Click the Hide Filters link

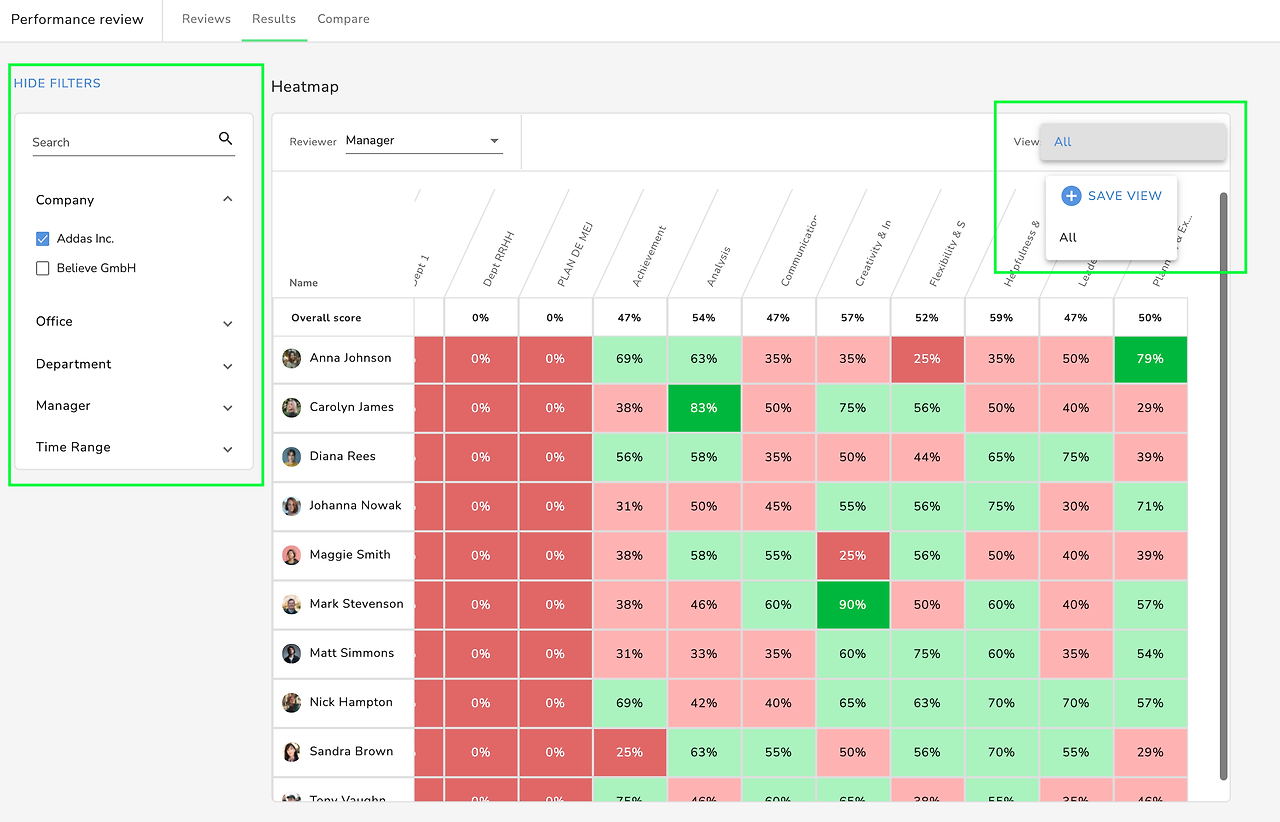coord(57,83)
